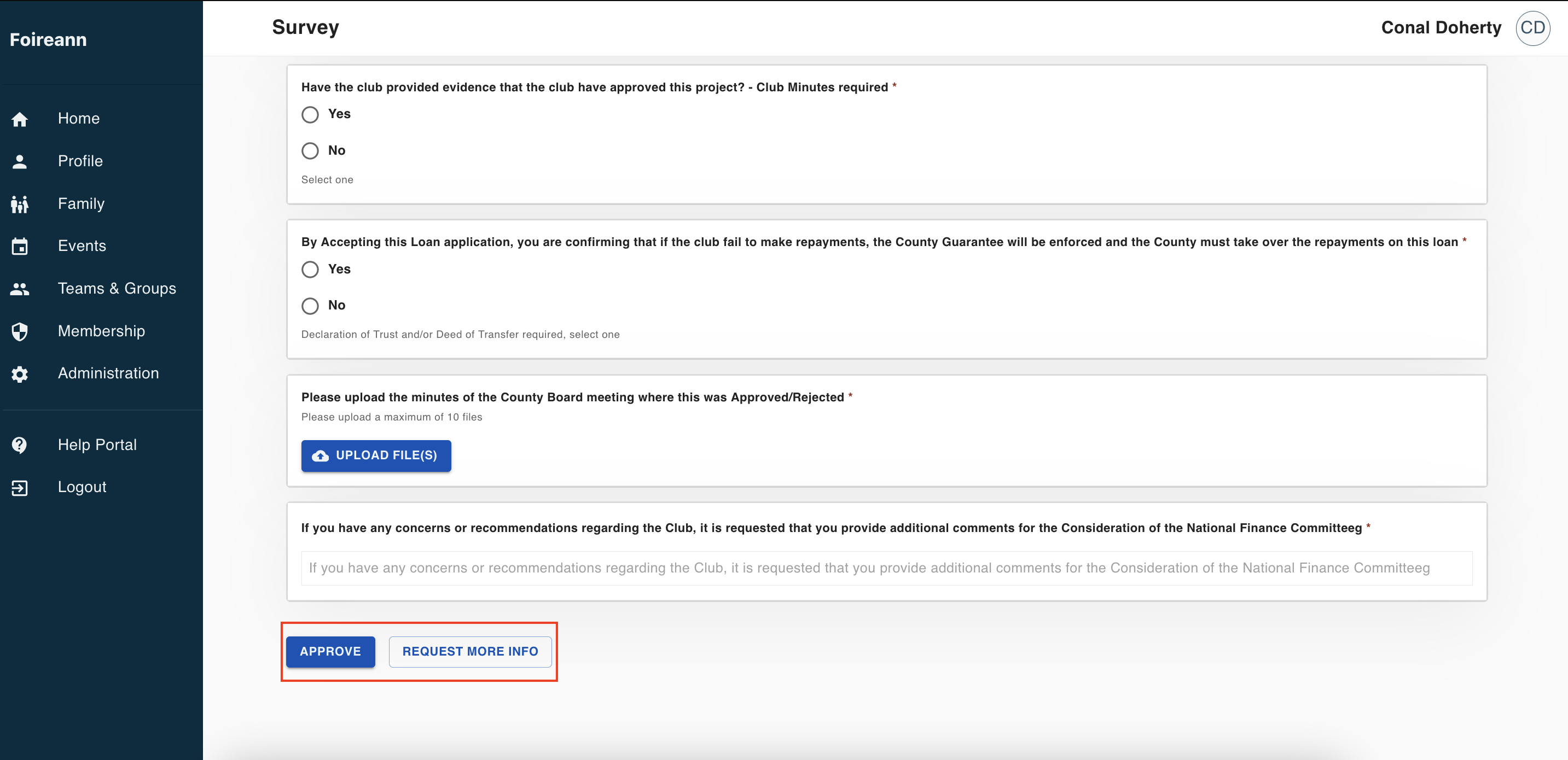Click the Logout arrow icon
This screenshot has width=1568, height=760.
(20, 488)
